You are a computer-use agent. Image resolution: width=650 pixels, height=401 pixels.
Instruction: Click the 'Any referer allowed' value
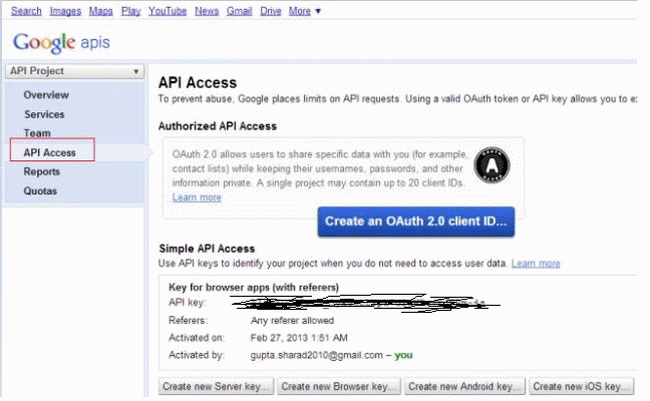point(292,321)
